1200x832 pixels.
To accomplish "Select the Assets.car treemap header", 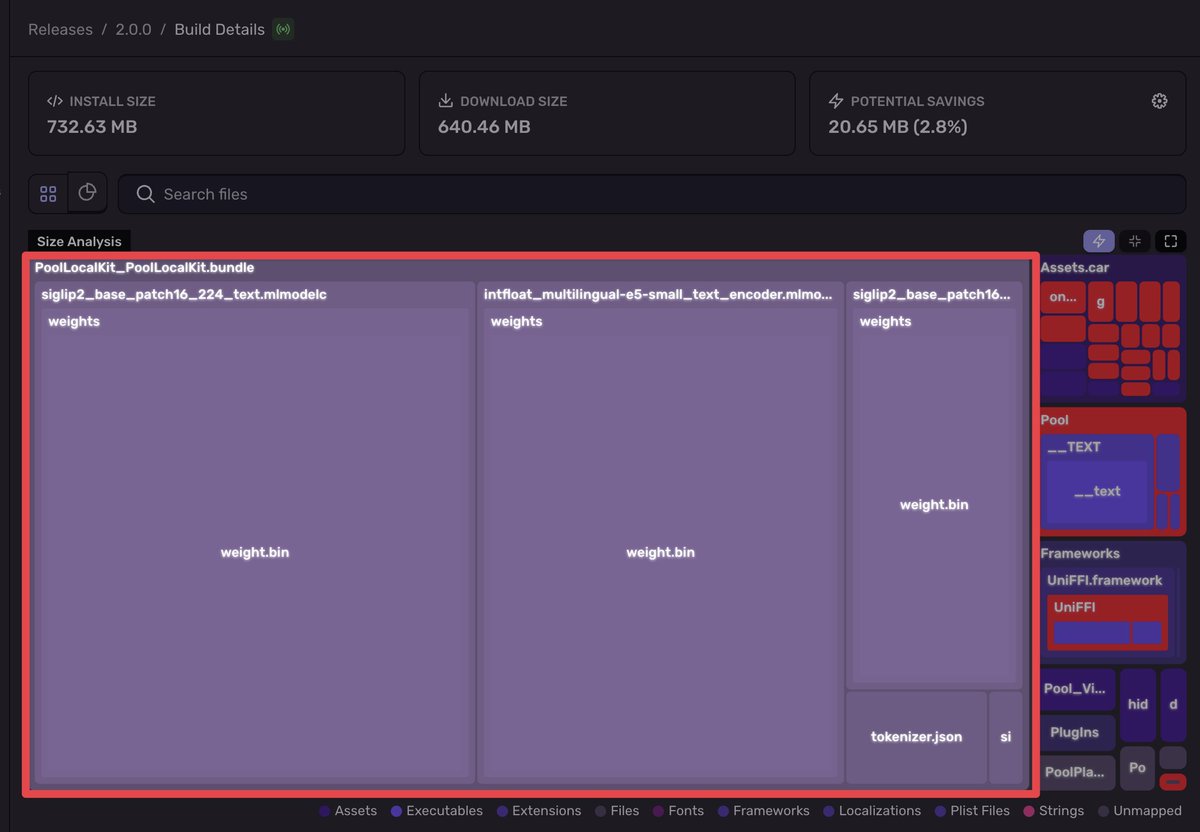I will 1074,268.
